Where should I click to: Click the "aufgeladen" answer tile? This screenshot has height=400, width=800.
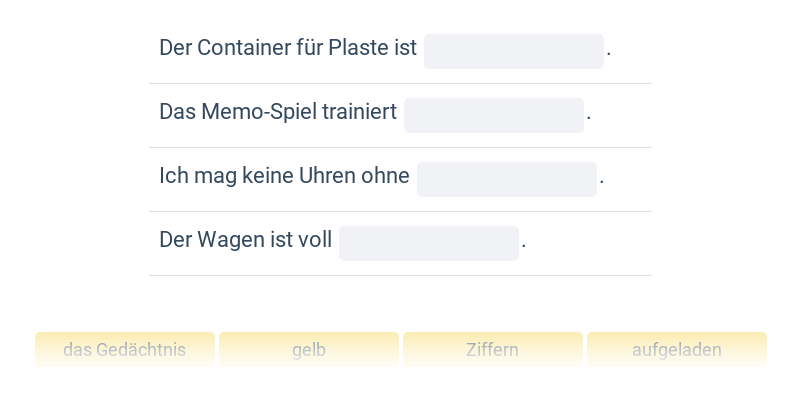coord(677,350)
